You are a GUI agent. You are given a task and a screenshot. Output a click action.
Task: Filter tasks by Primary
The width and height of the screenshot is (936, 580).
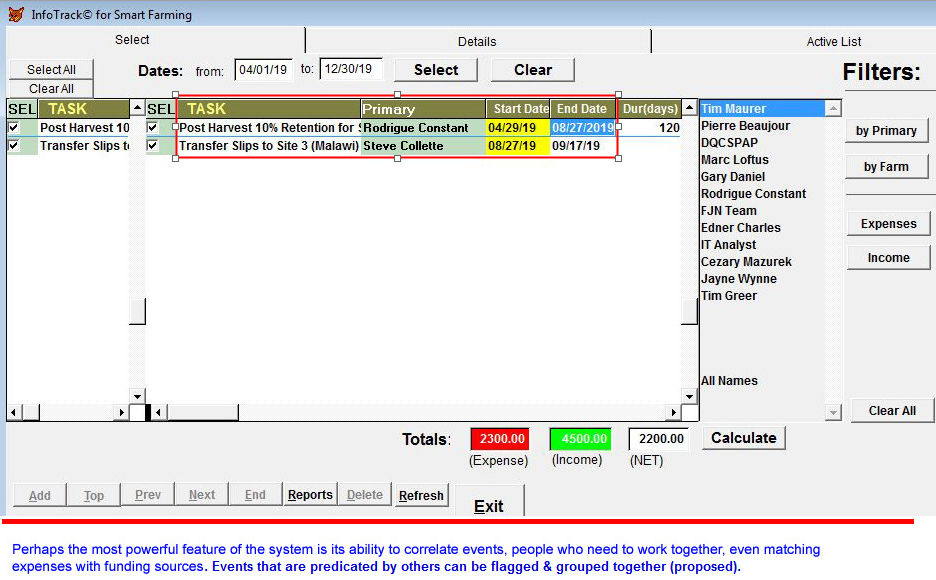tap(886, 131)
